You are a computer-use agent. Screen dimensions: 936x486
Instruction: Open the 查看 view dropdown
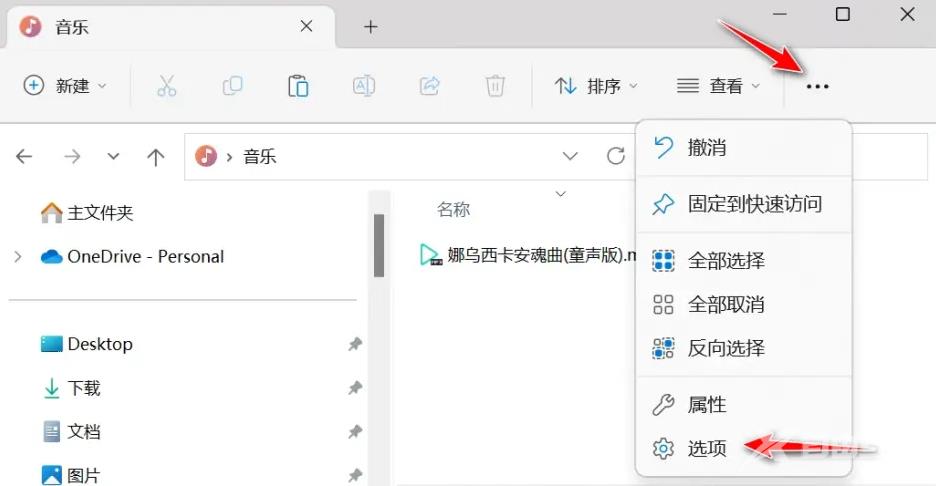(x=719, y=87)
